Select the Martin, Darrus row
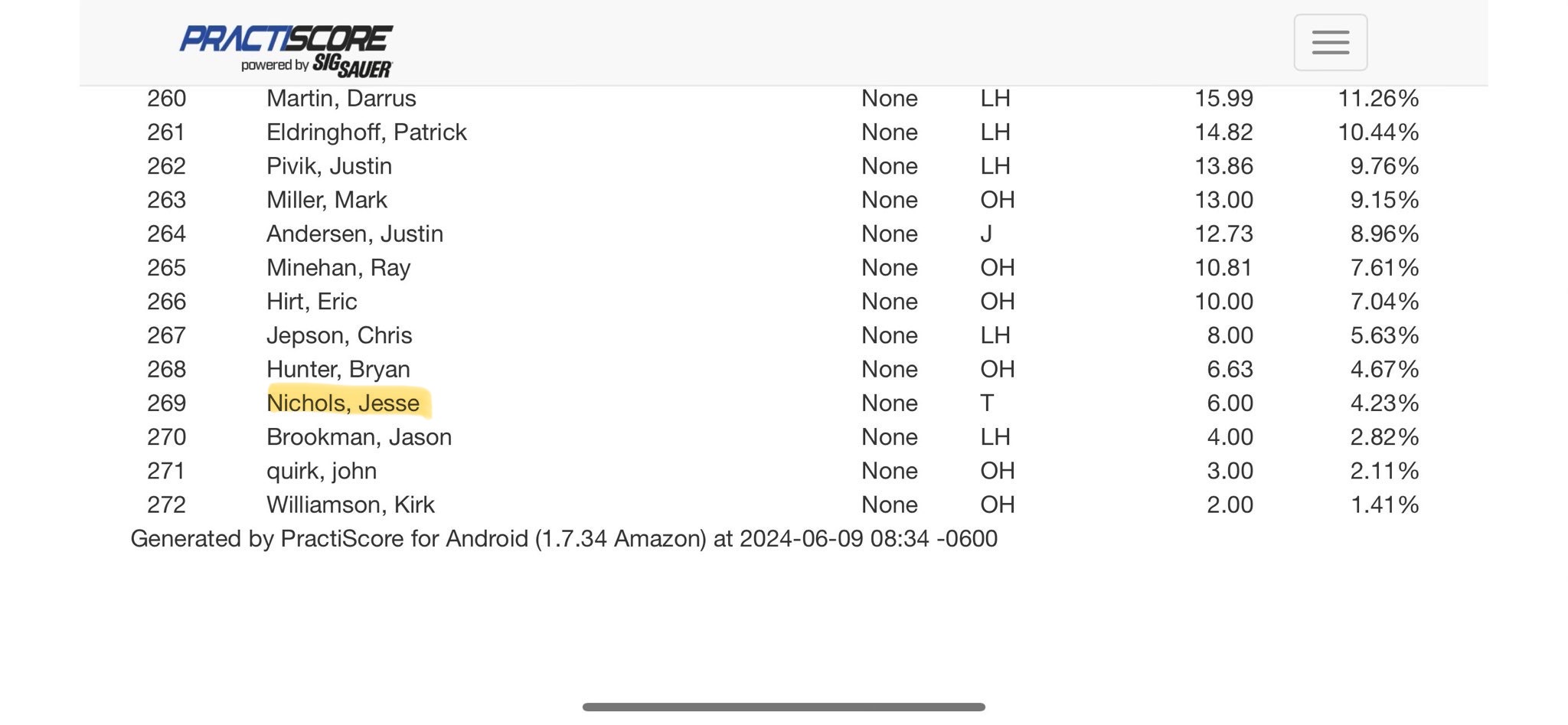The width and height of the screenshot is (1568, 725). [x=782, y=98]
